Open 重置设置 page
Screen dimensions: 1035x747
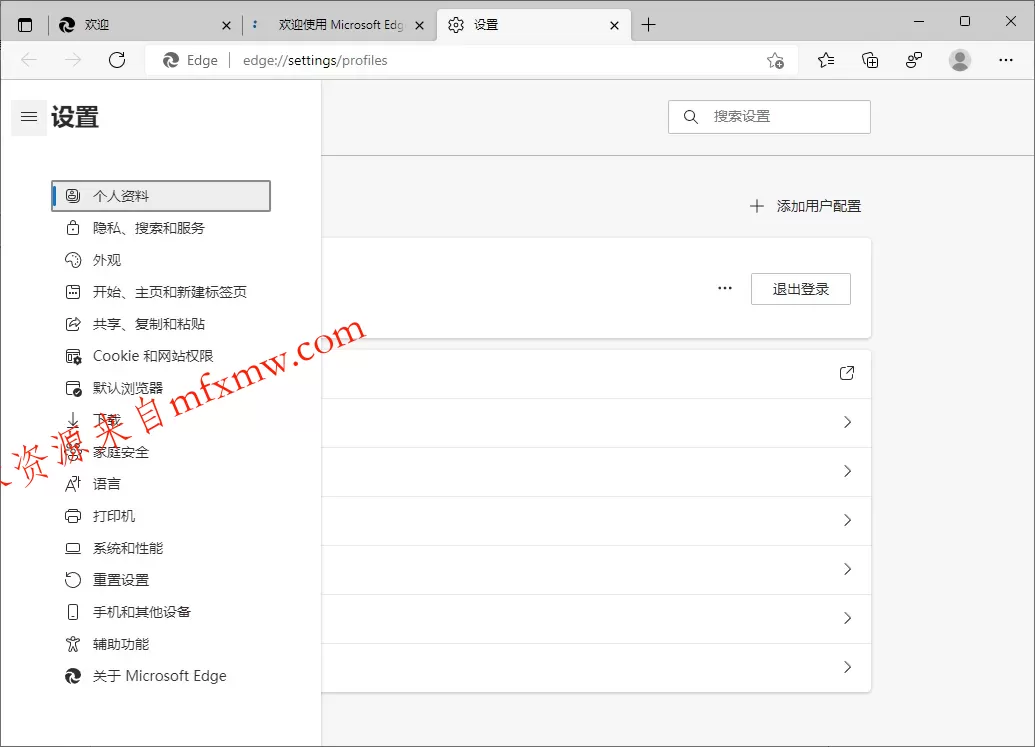point(161,580)
